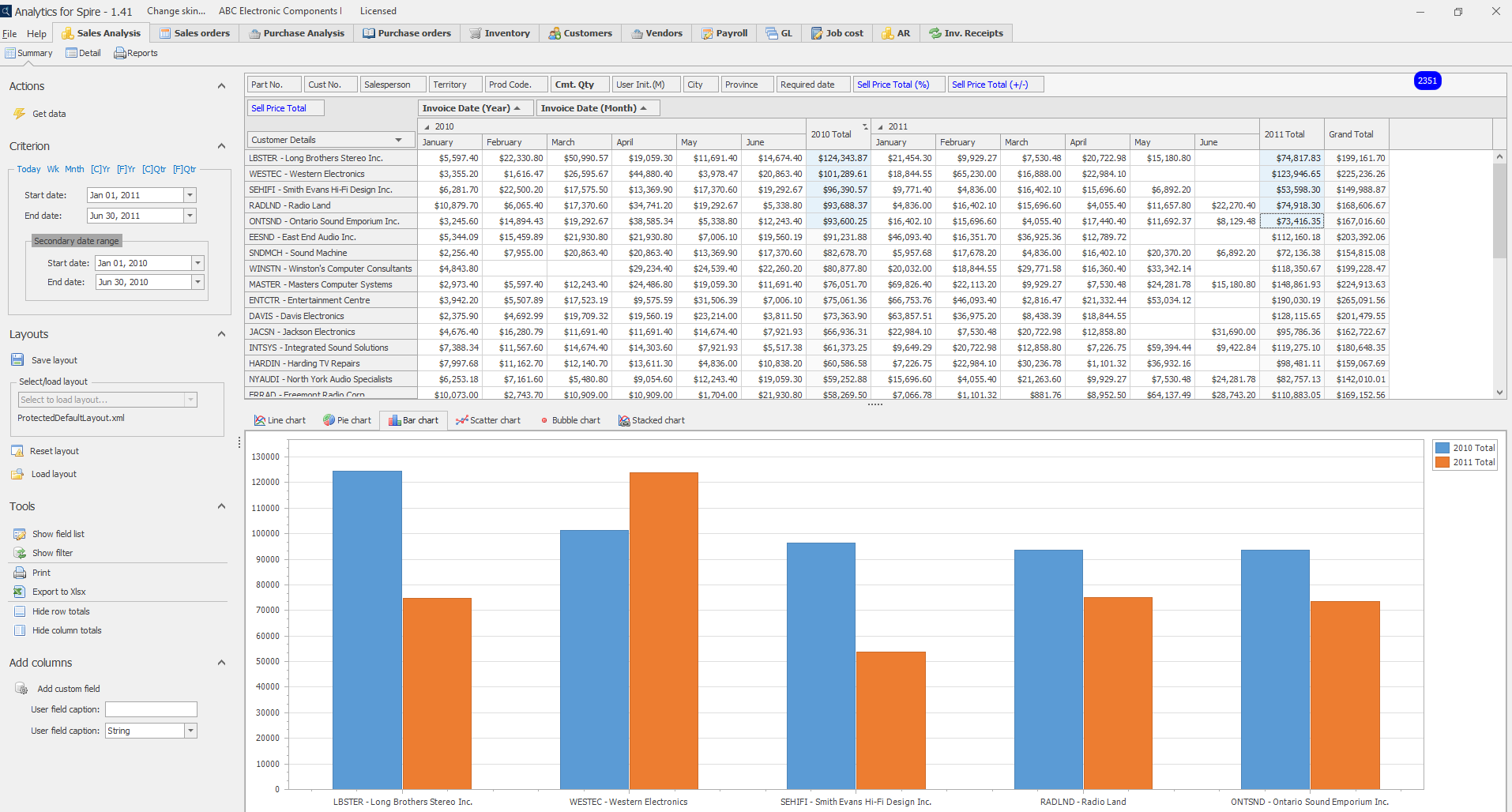Viewport: 1512px width, 812px height.
Task: Open the Reports view
Action: pyautogui.click(x=136, y=53)
